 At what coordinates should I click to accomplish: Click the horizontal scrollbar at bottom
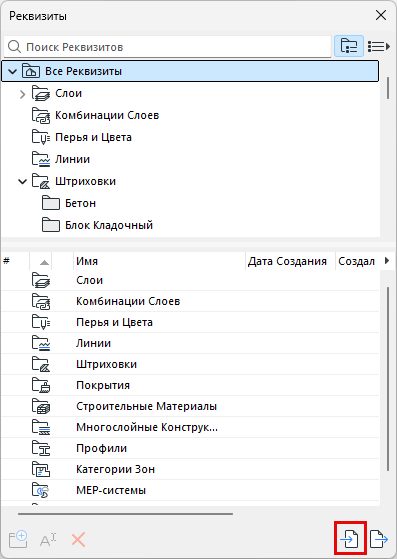(x=125, y=514)
